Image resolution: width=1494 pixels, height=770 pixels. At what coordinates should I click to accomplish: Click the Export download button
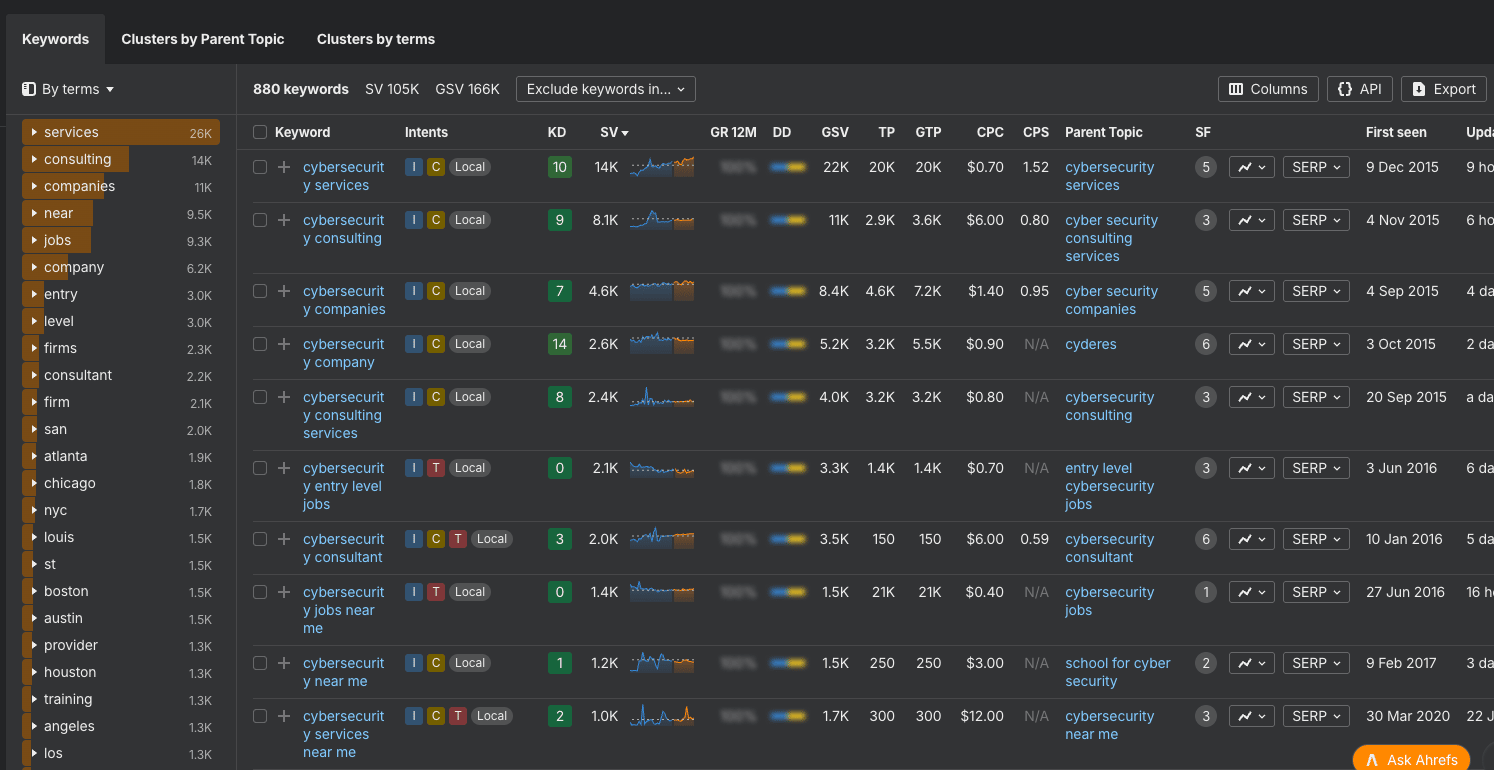[x=1444, y=89]
